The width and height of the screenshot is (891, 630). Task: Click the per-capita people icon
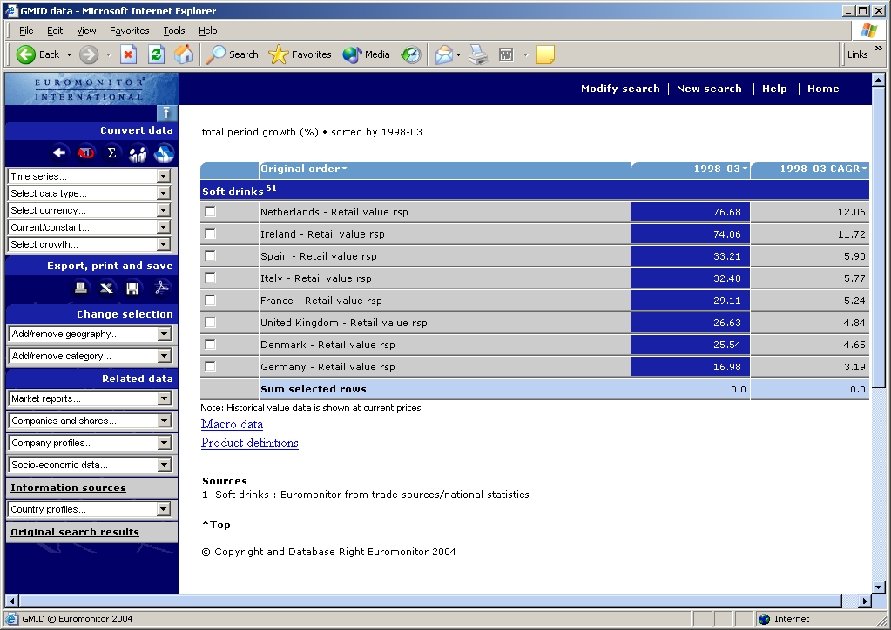coord(137,153)
